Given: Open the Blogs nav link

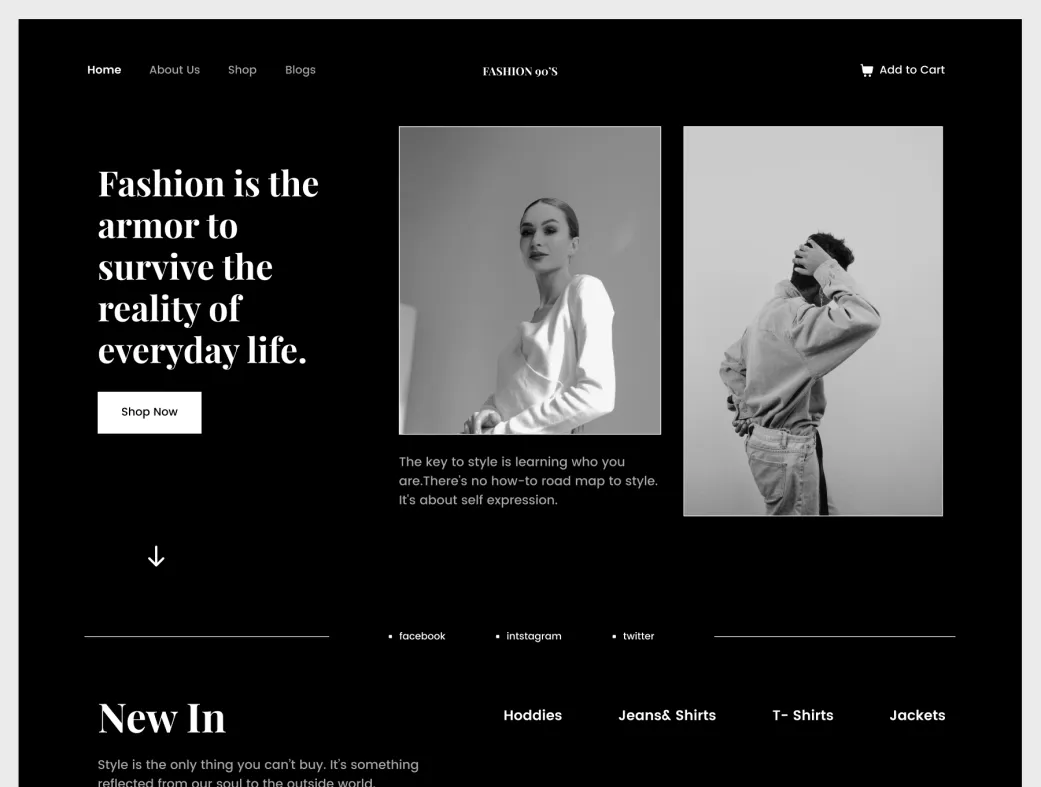Looking at the screenshot, I should tap(300, 70).
